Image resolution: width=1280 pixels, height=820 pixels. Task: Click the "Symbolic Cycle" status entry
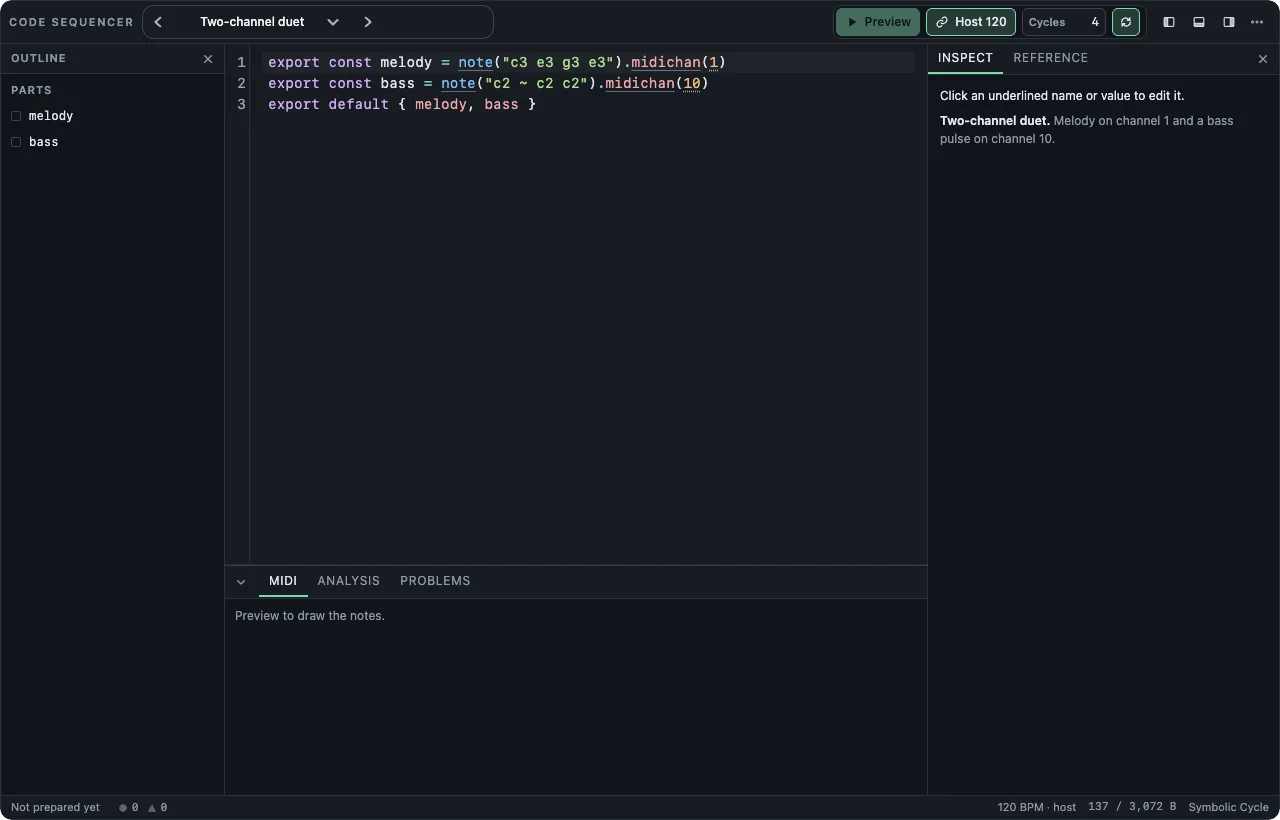click(1228, 808)
